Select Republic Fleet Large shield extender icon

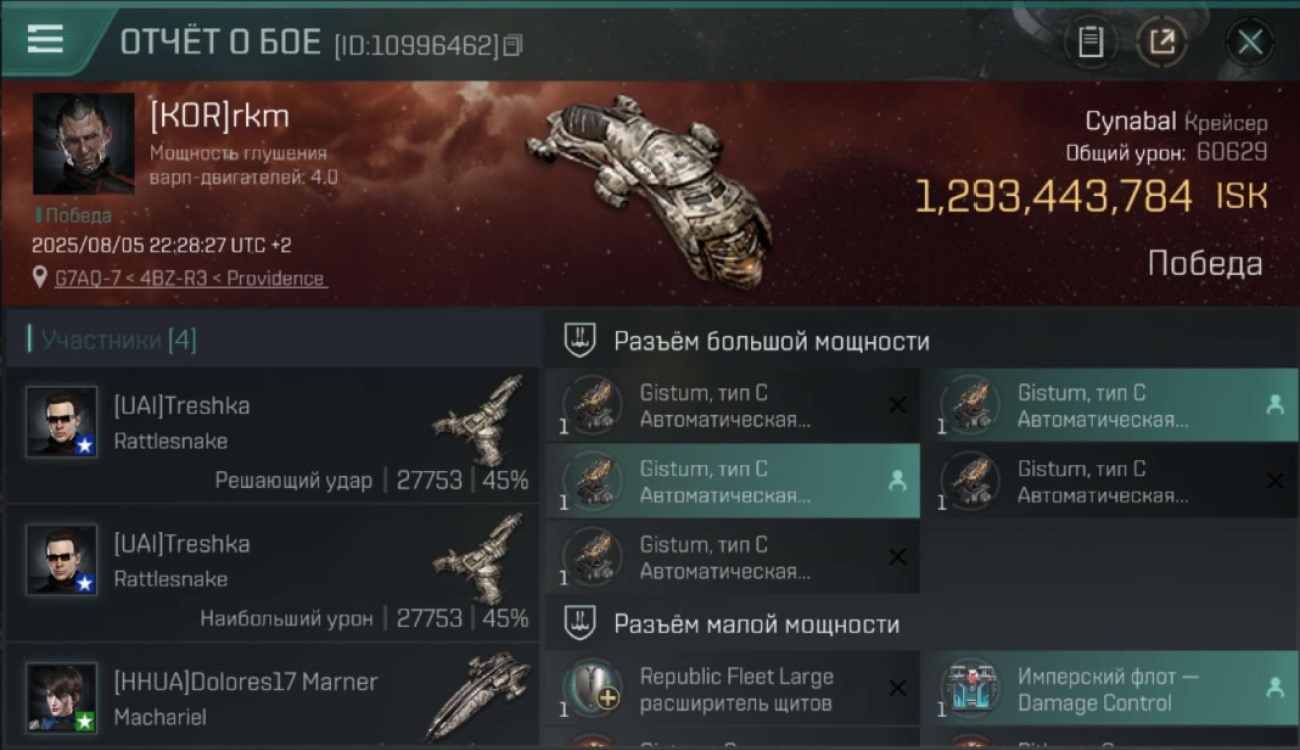[x=592, y=688]
